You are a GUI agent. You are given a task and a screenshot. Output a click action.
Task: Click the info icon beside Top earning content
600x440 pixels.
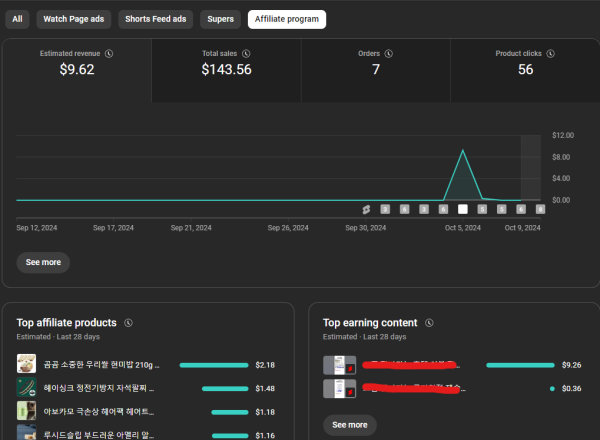(x=428, y=323)
